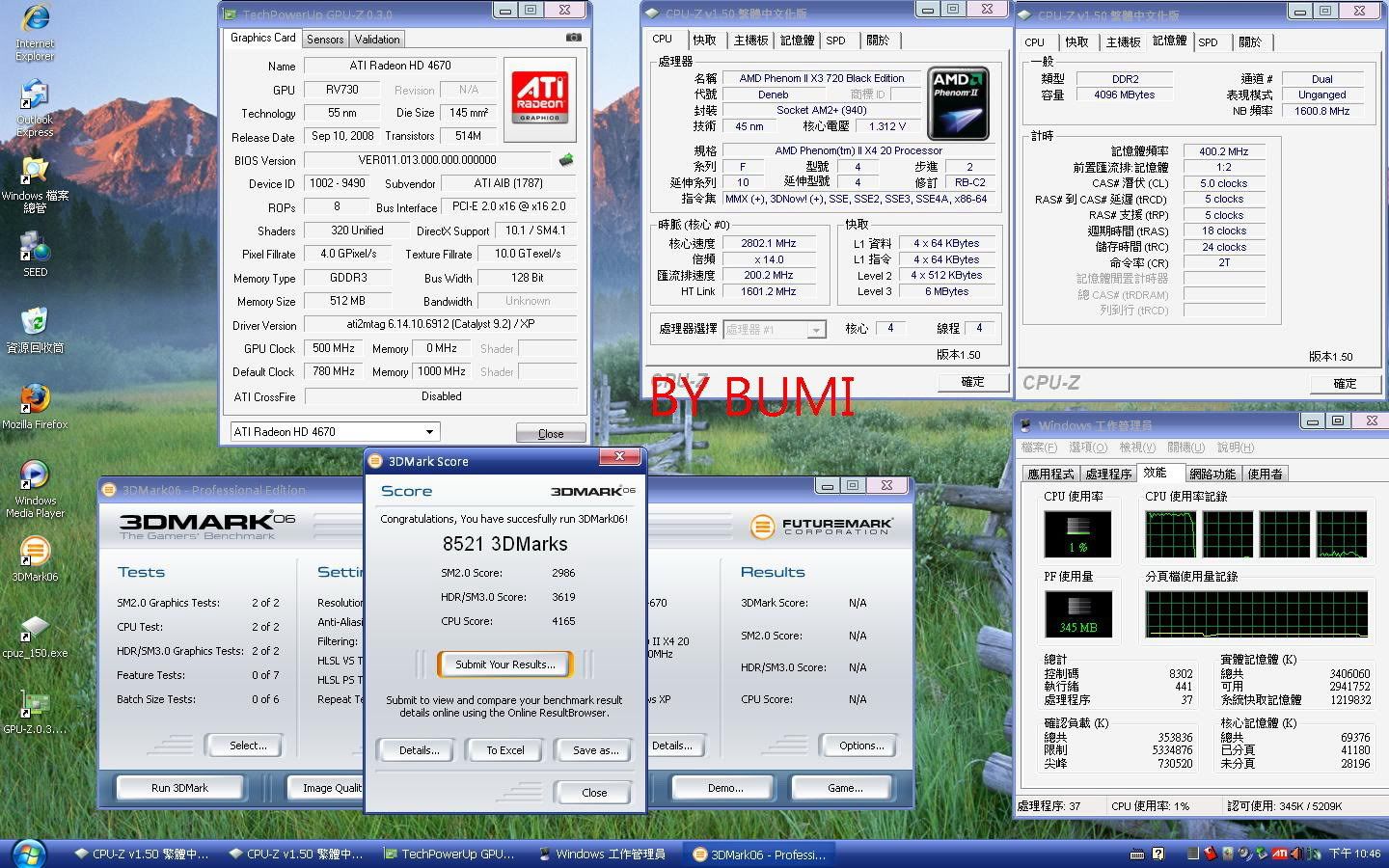
Task: Switch to GPU-Z Sensors tab
Action: pos(325,40)
